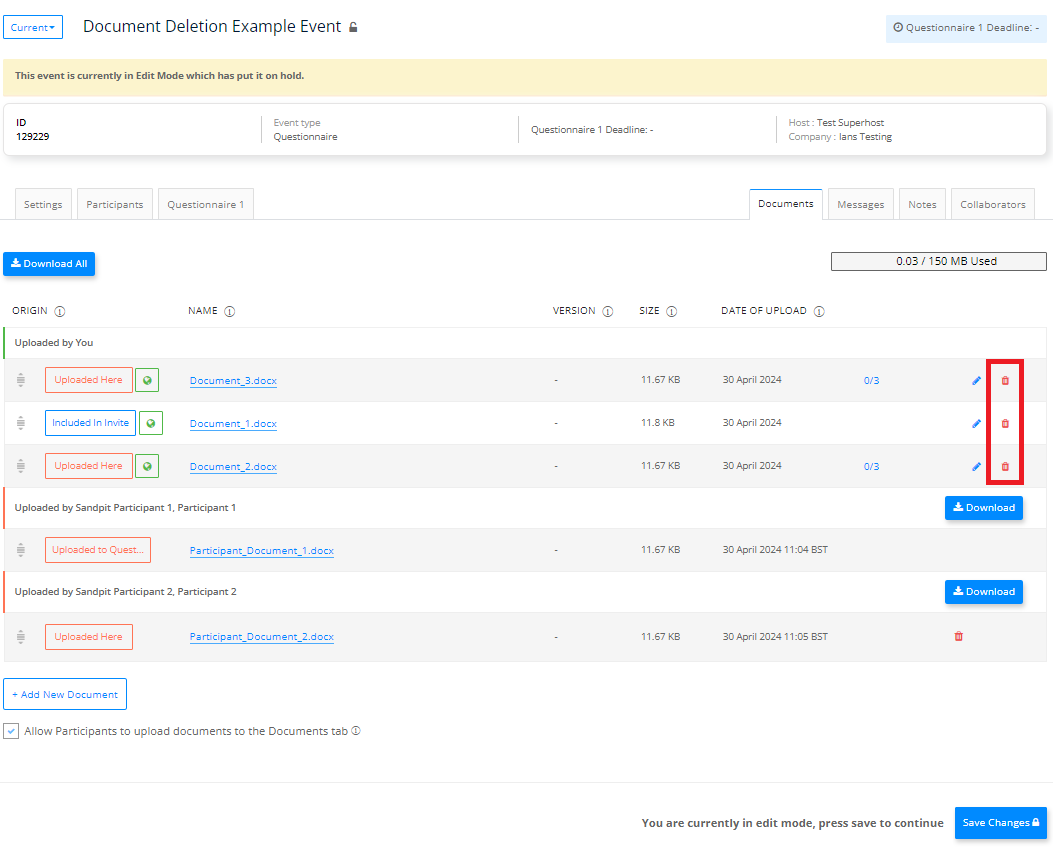Select the Documents tab
Screen dimensions: 1053x847
pyautogui.click(x=786, y=204)
